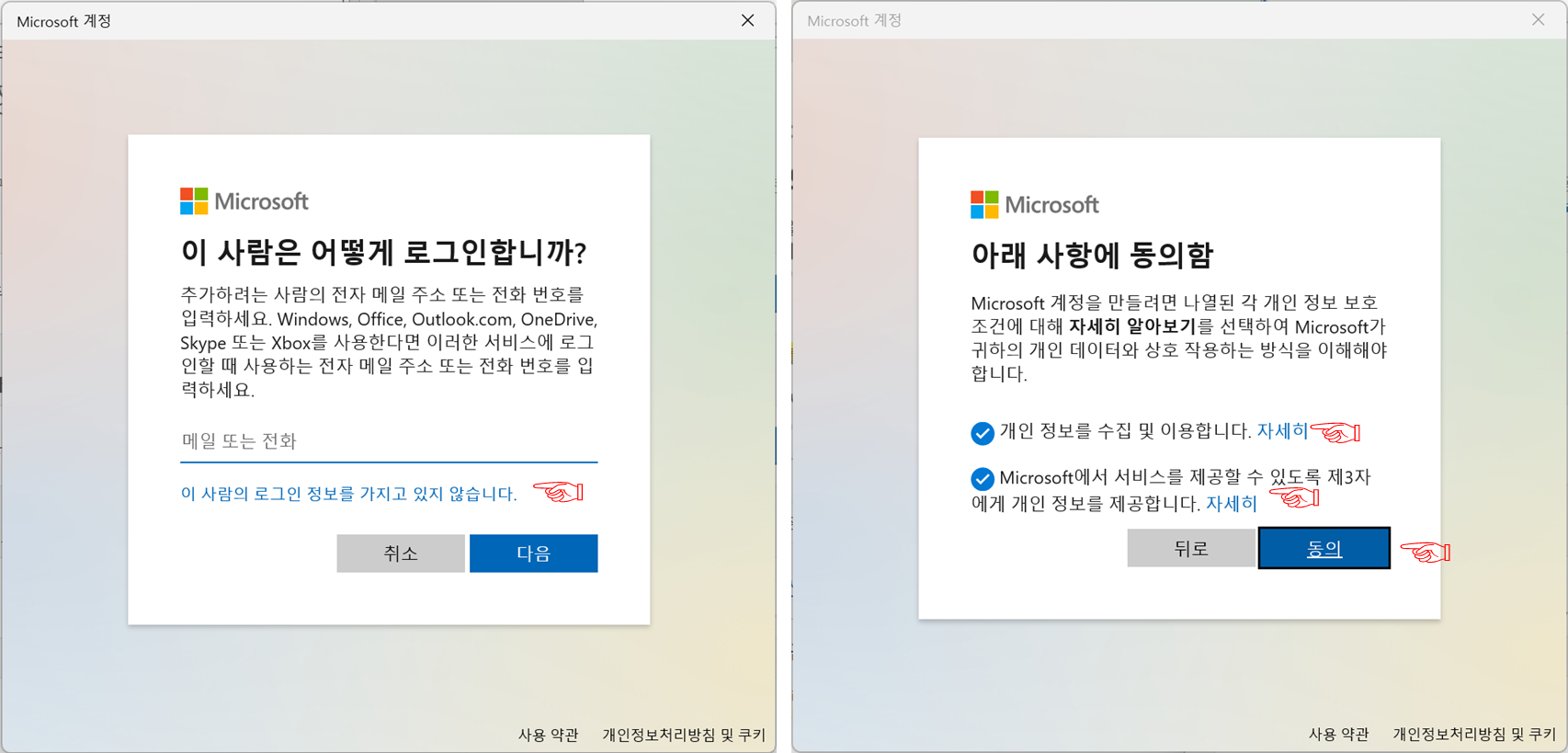Click the Microsoft logo in left dialog
1568x753 pixels.
pos(244,201)
